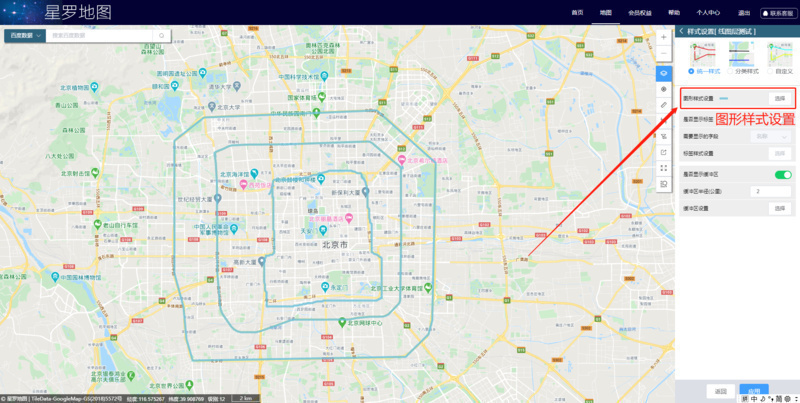Click the export share icon in map toolbar
Image resolution: width=800 pixels, height=403 pixels.
tap(664, 152)
